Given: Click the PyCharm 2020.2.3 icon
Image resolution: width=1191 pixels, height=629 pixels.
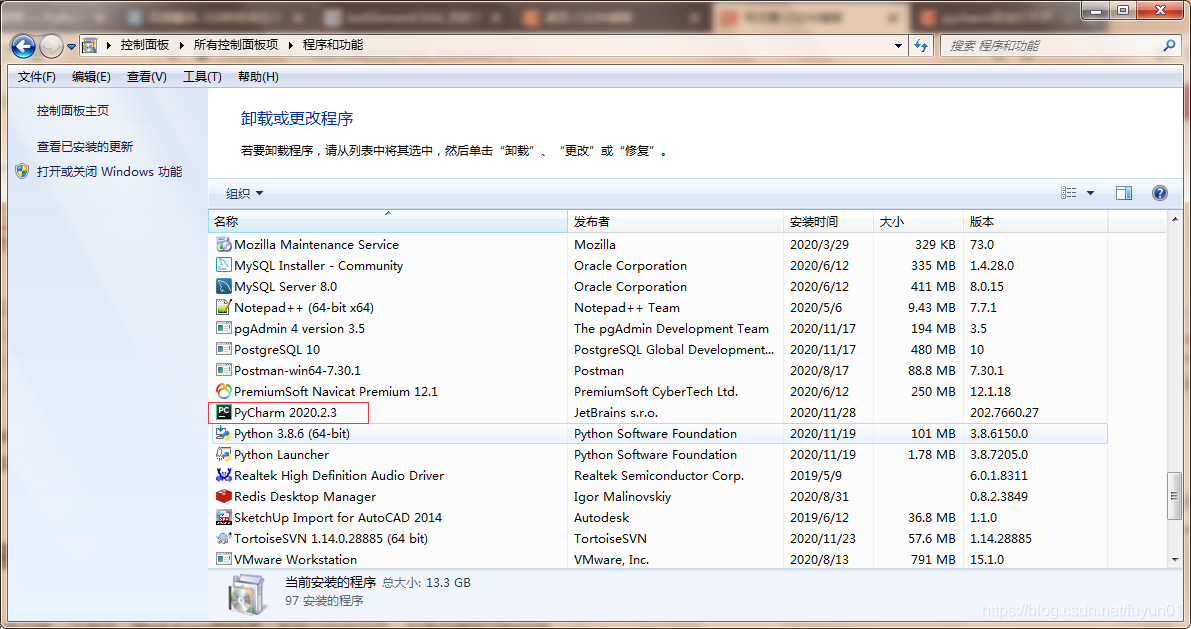Looking at the screenshot, I should pyautogui.click(x=223, y=412).
